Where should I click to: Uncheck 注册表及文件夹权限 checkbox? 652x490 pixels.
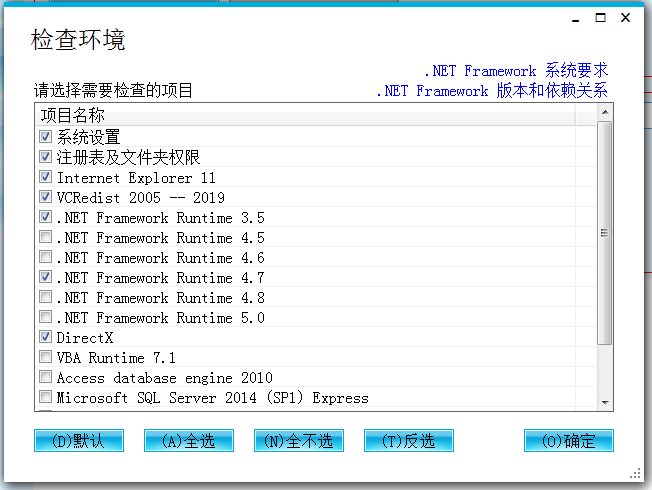(45, 157)
